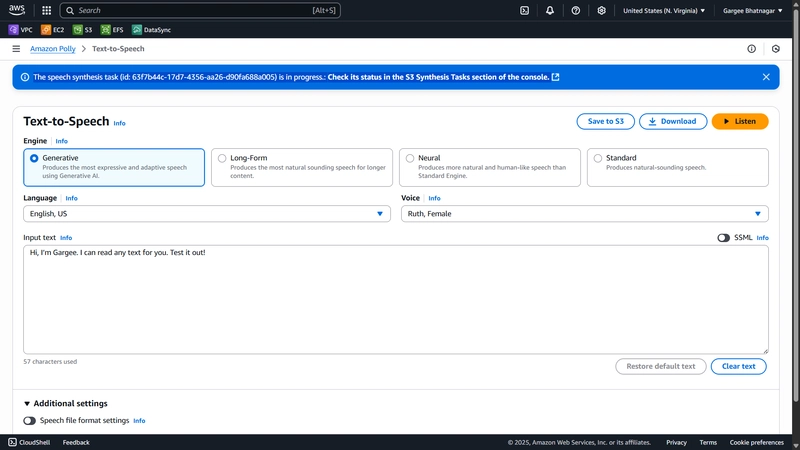
Task: Open the S3 Synthesis Tasks external link icon
Action: [x=556, y=77]
